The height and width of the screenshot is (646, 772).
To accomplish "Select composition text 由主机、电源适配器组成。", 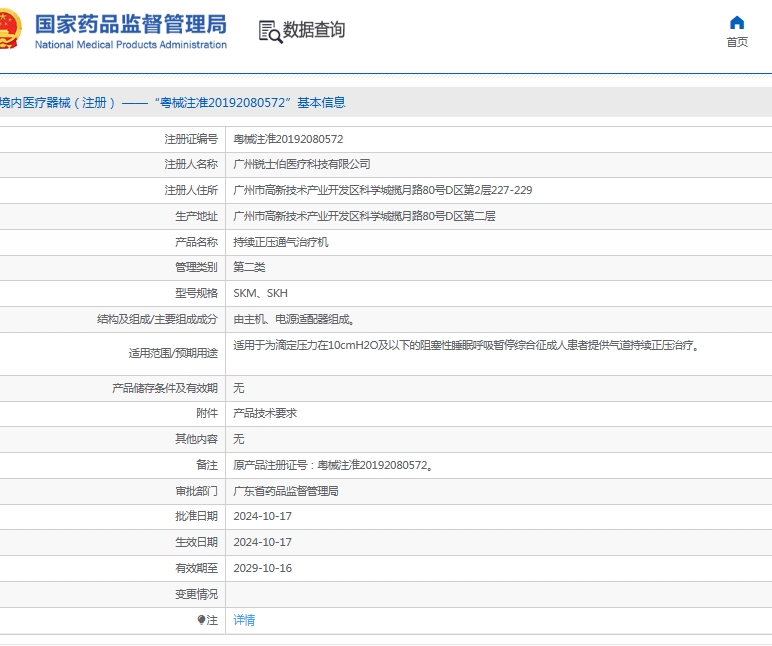I will [x=294, y=320].
